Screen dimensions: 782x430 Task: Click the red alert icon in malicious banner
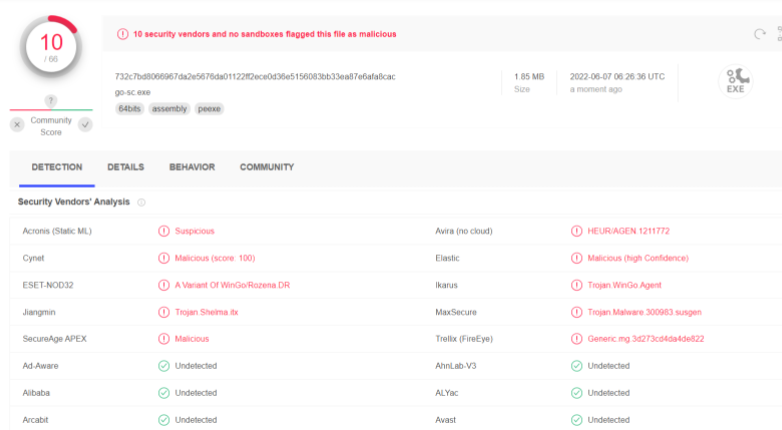tap(123, 34)
